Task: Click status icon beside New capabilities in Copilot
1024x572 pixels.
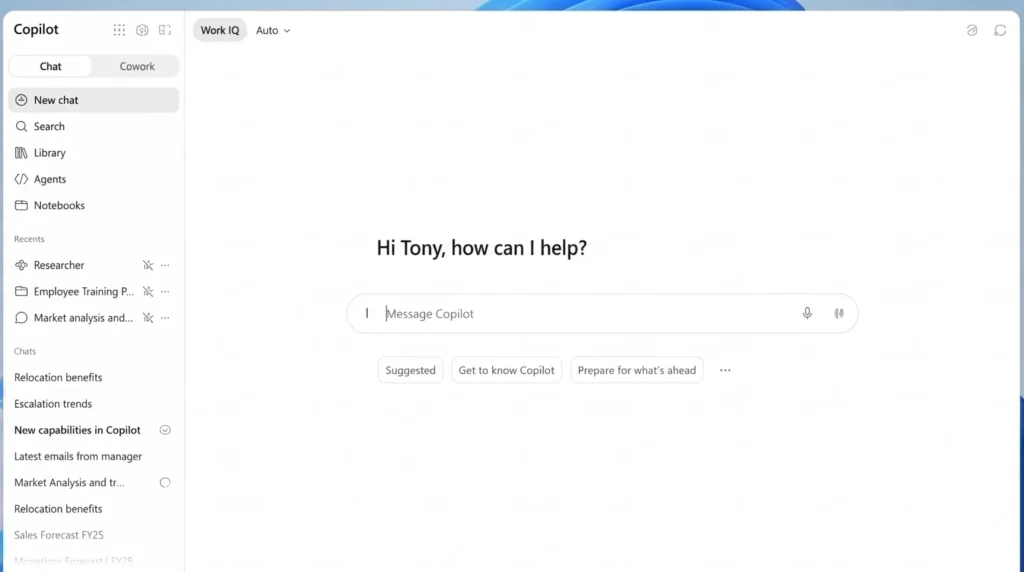Action: tap(165, 430)
